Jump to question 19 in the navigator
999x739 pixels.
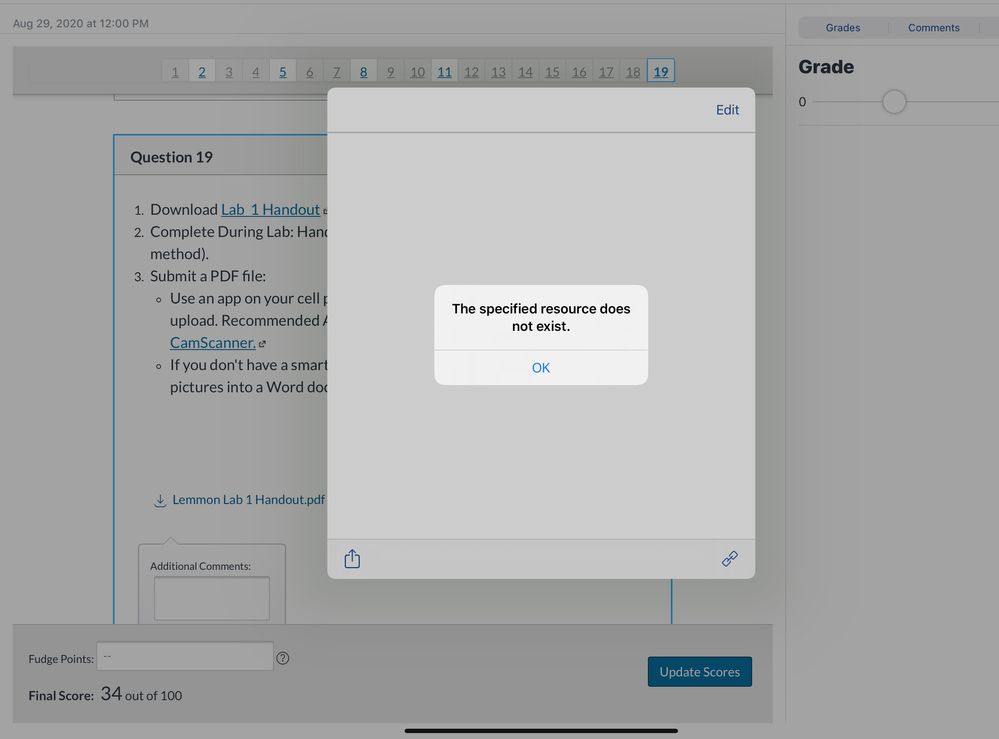tap(660, 71)
